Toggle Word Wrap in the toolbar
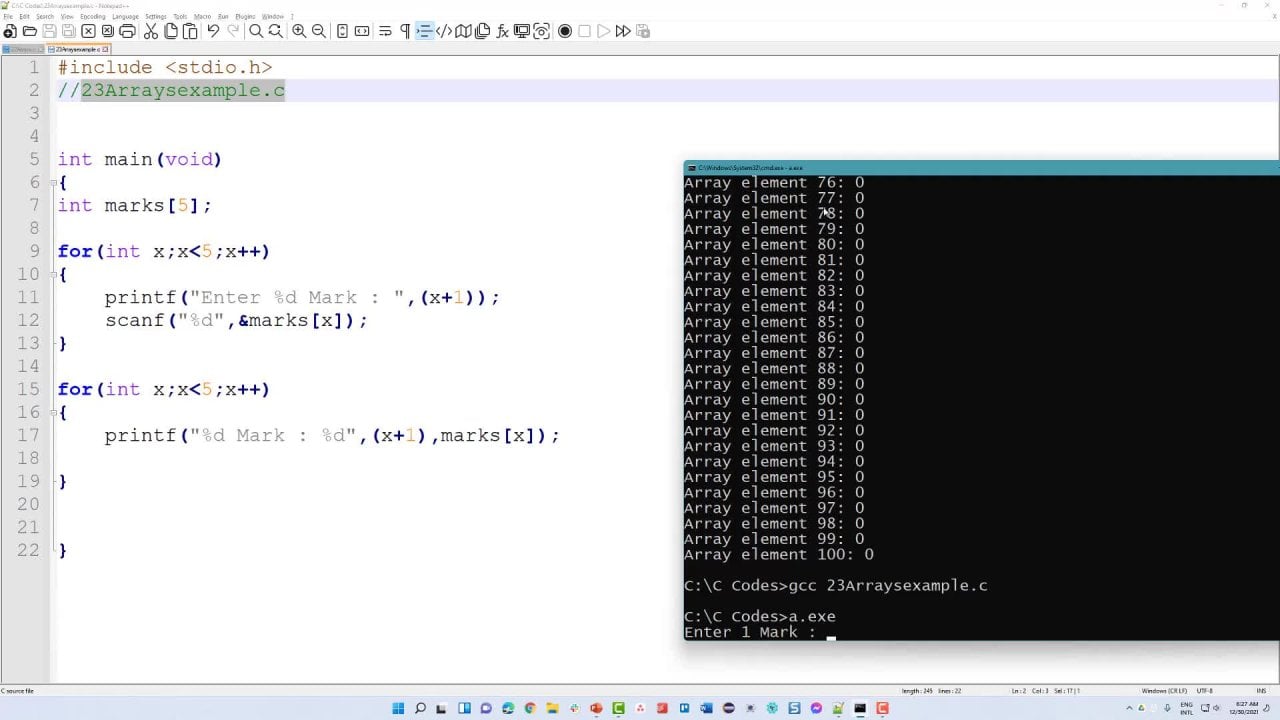The width and height of the screenshot is (1280, 720). (385, 31)
